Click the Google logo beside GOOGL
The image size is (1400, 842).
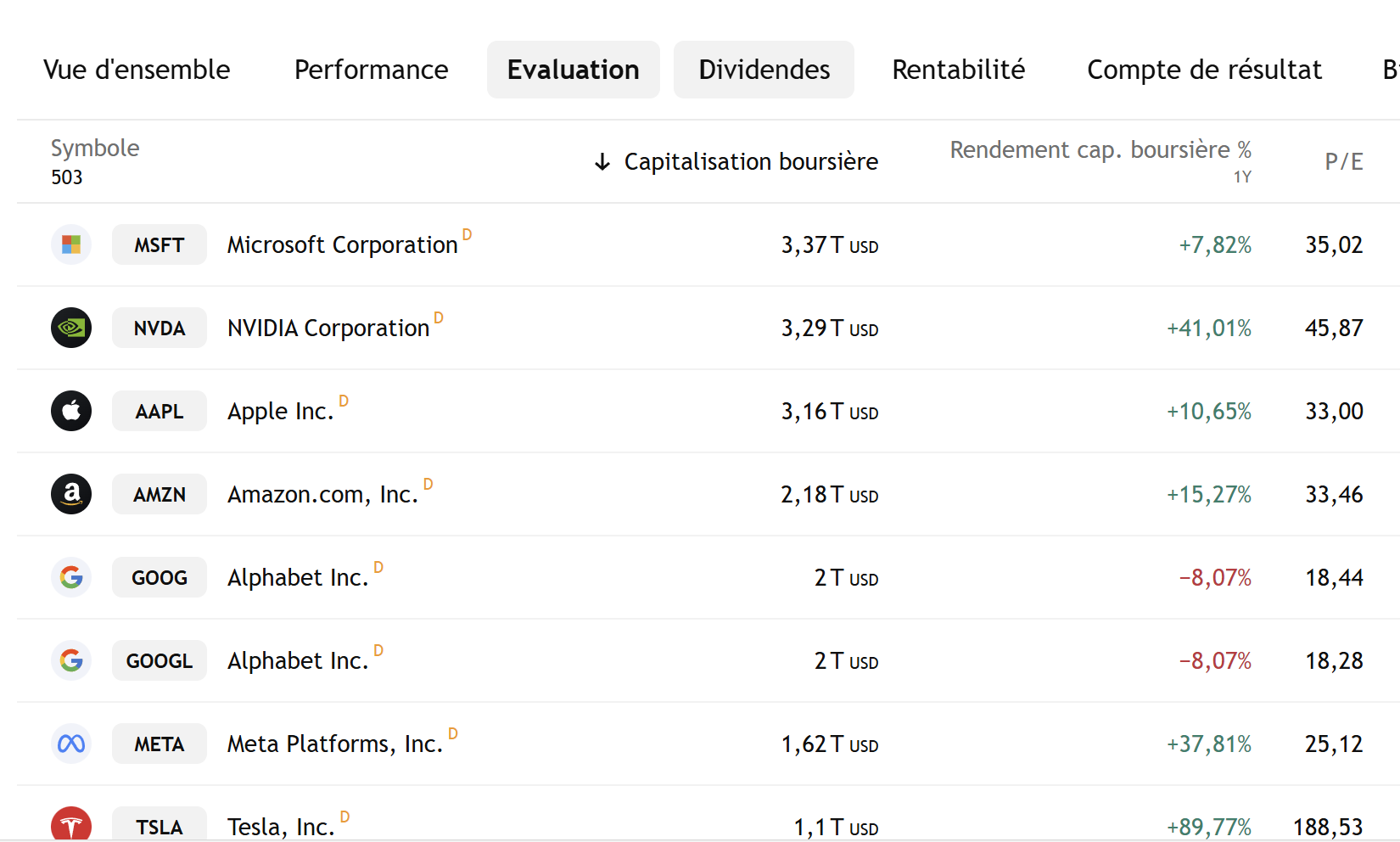71,660
